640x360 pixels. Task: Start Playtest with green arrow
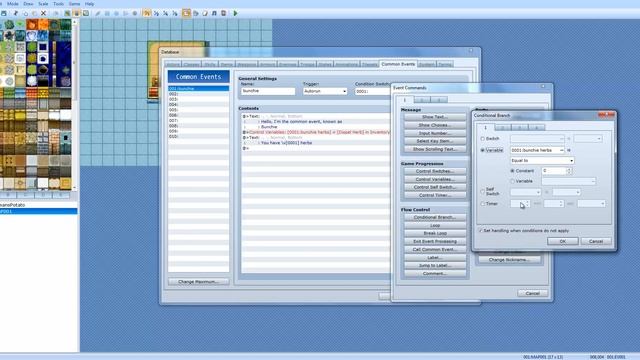point(236,13)
